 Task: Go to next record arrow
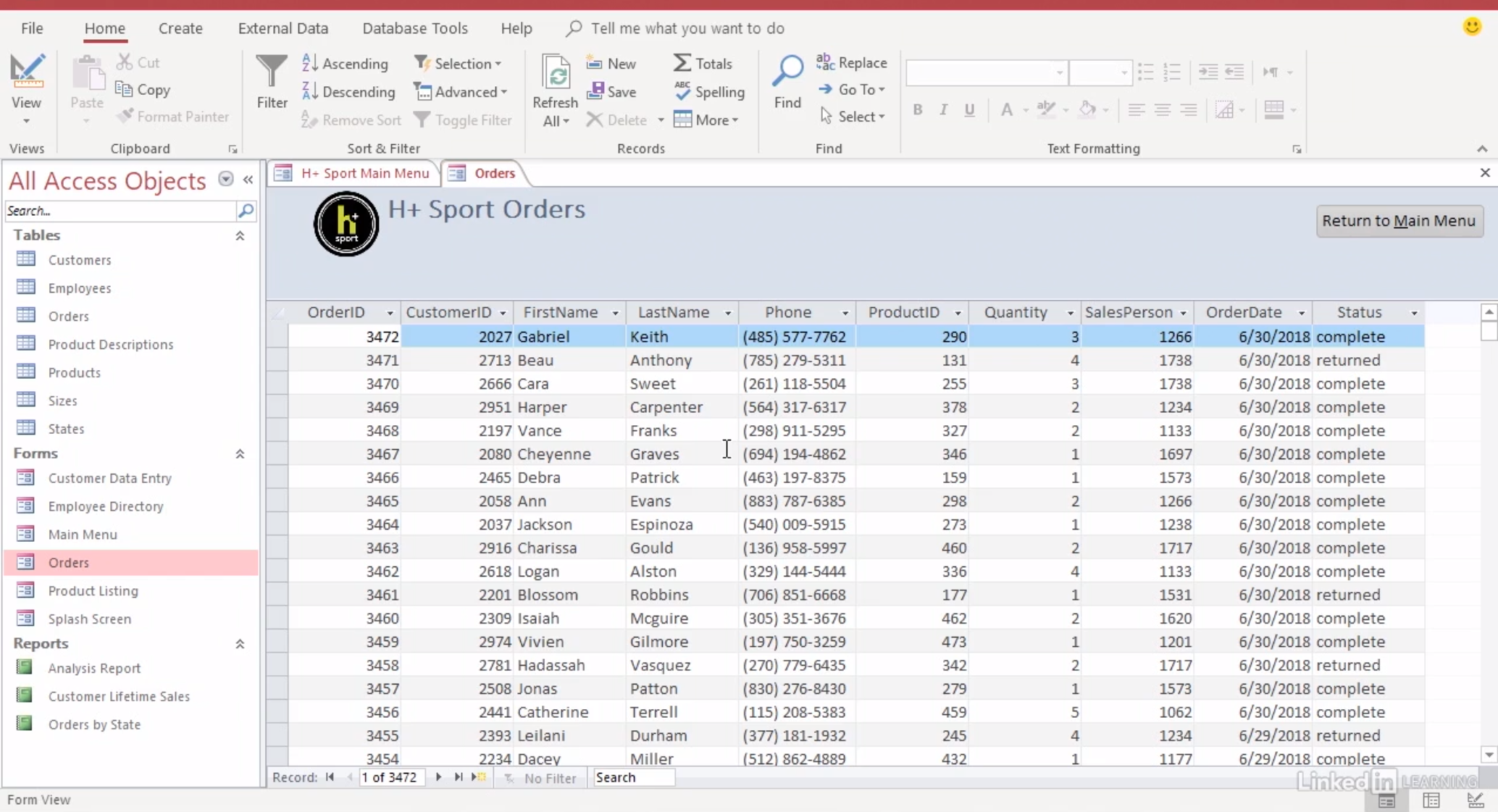click(x=438, y=777)
